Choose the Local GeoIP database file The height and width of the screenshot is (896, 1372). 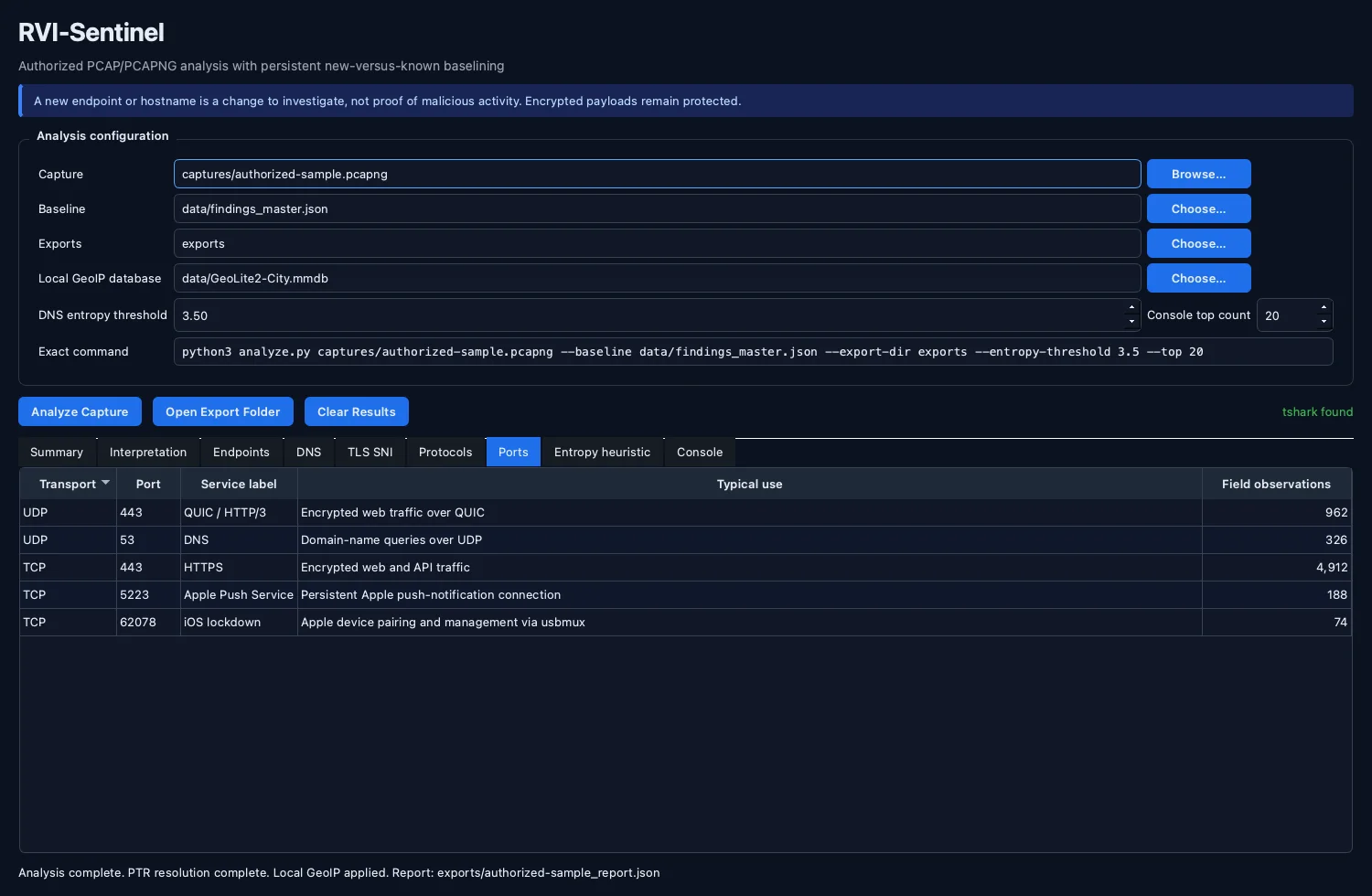point(1198,278)
